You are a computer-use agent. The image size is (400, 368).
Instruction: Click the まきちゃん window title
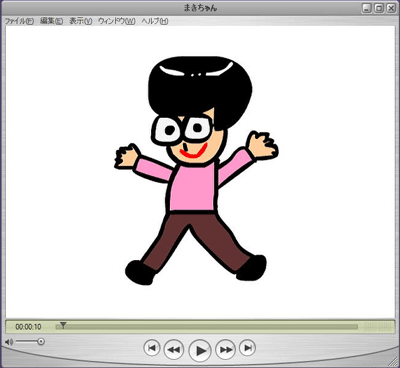[x=200, y=8]
